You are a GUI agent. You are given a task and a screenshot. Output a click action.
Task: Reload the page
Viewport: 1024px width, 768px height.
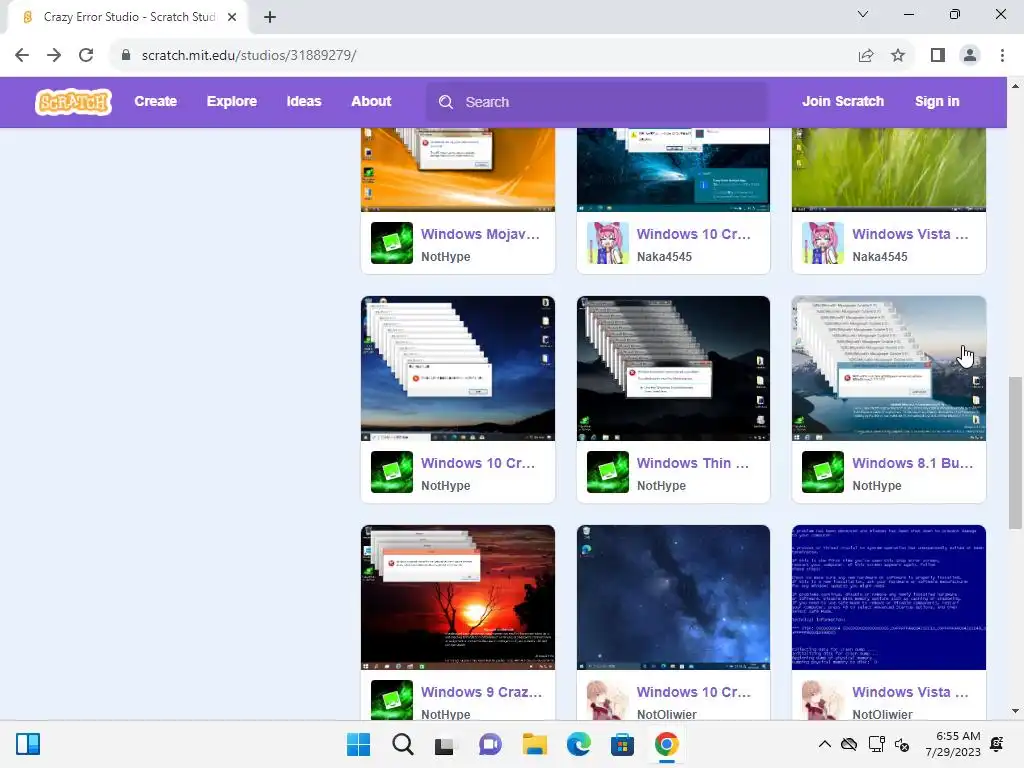(x=86, y=55)
